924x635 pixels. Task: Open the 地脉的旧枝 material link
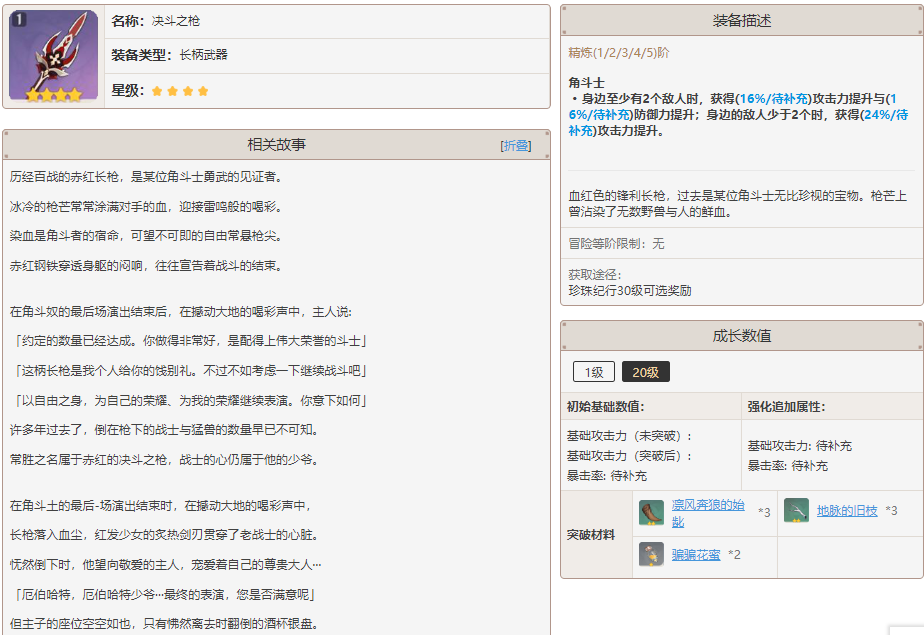click(x=847, y=511)
